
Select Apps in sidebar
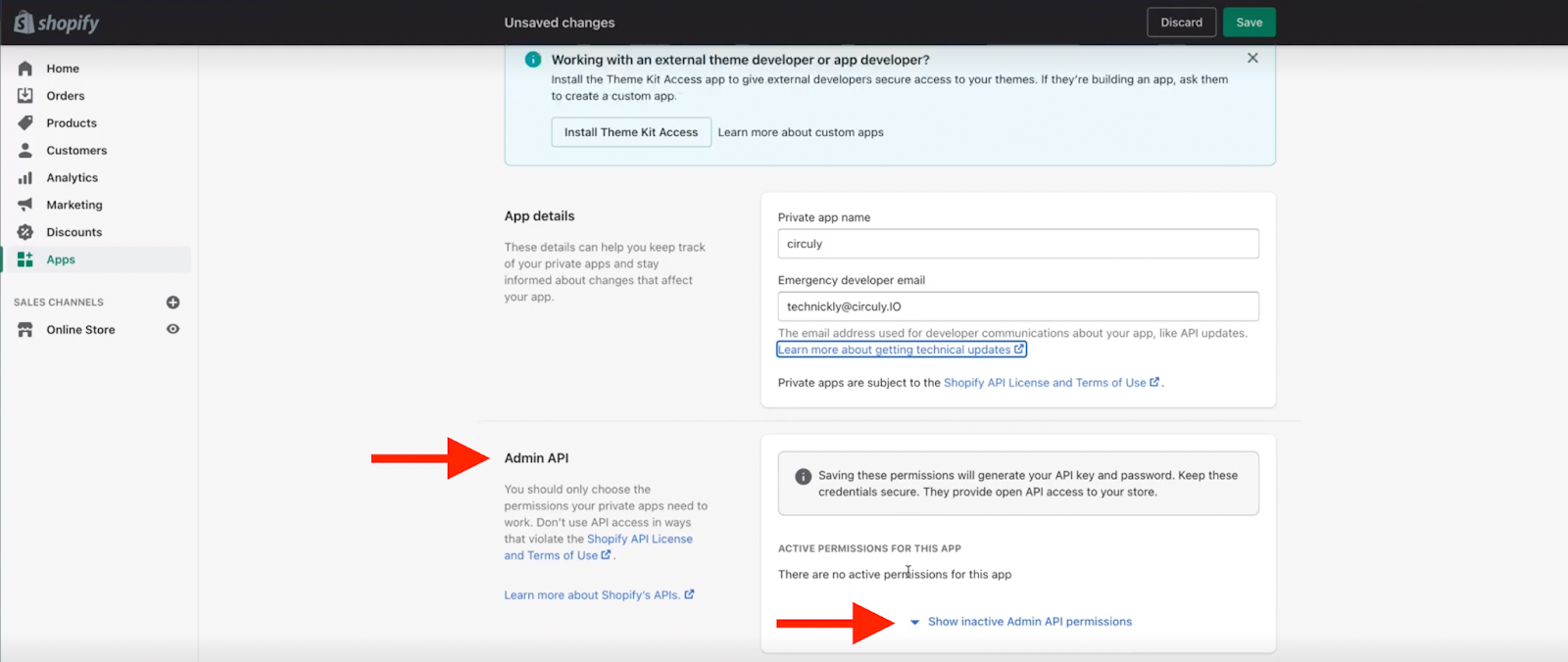coord(98,260)
